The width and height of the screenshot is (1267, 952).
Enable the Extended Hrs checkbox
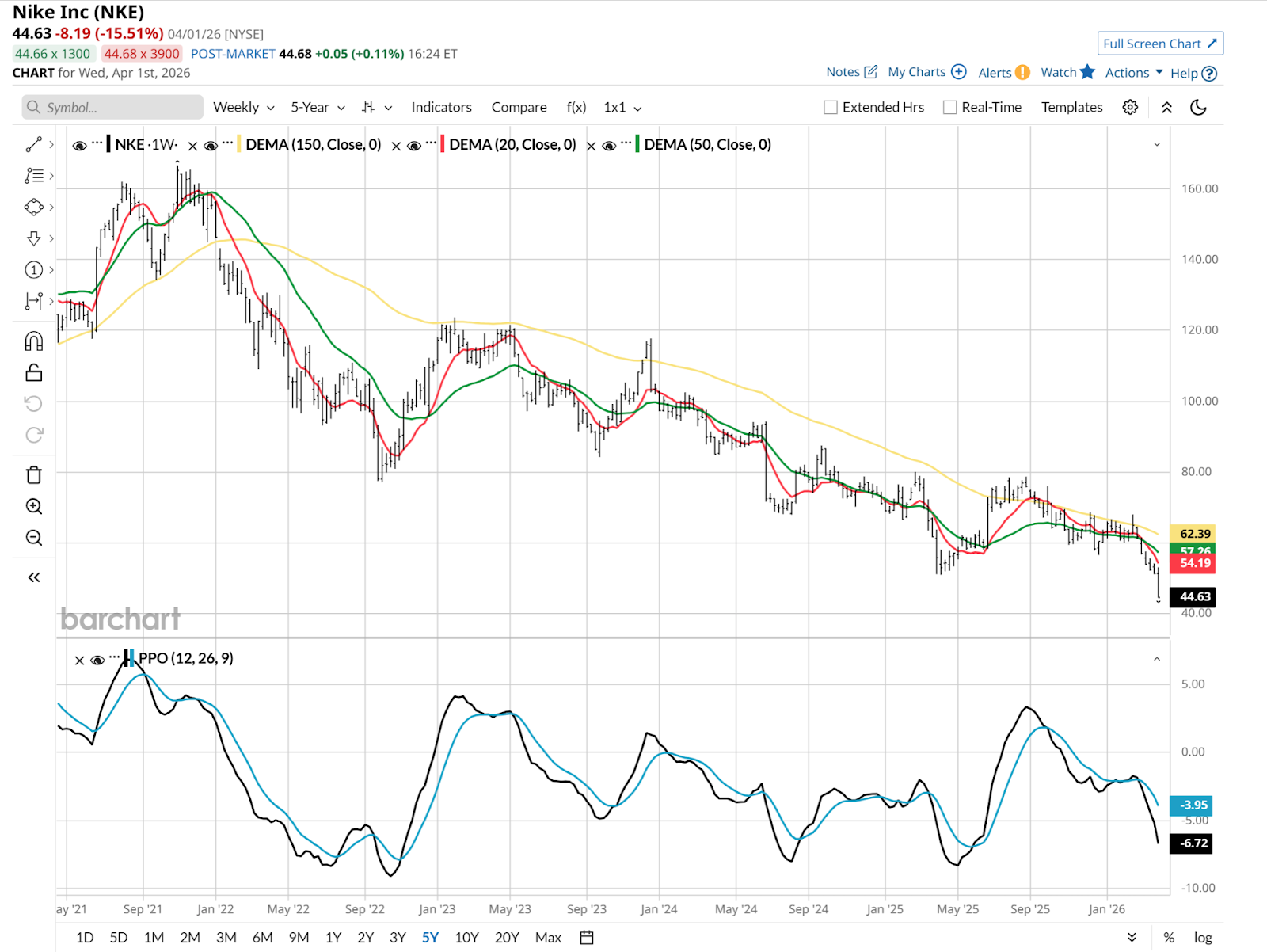pos(831,108)
